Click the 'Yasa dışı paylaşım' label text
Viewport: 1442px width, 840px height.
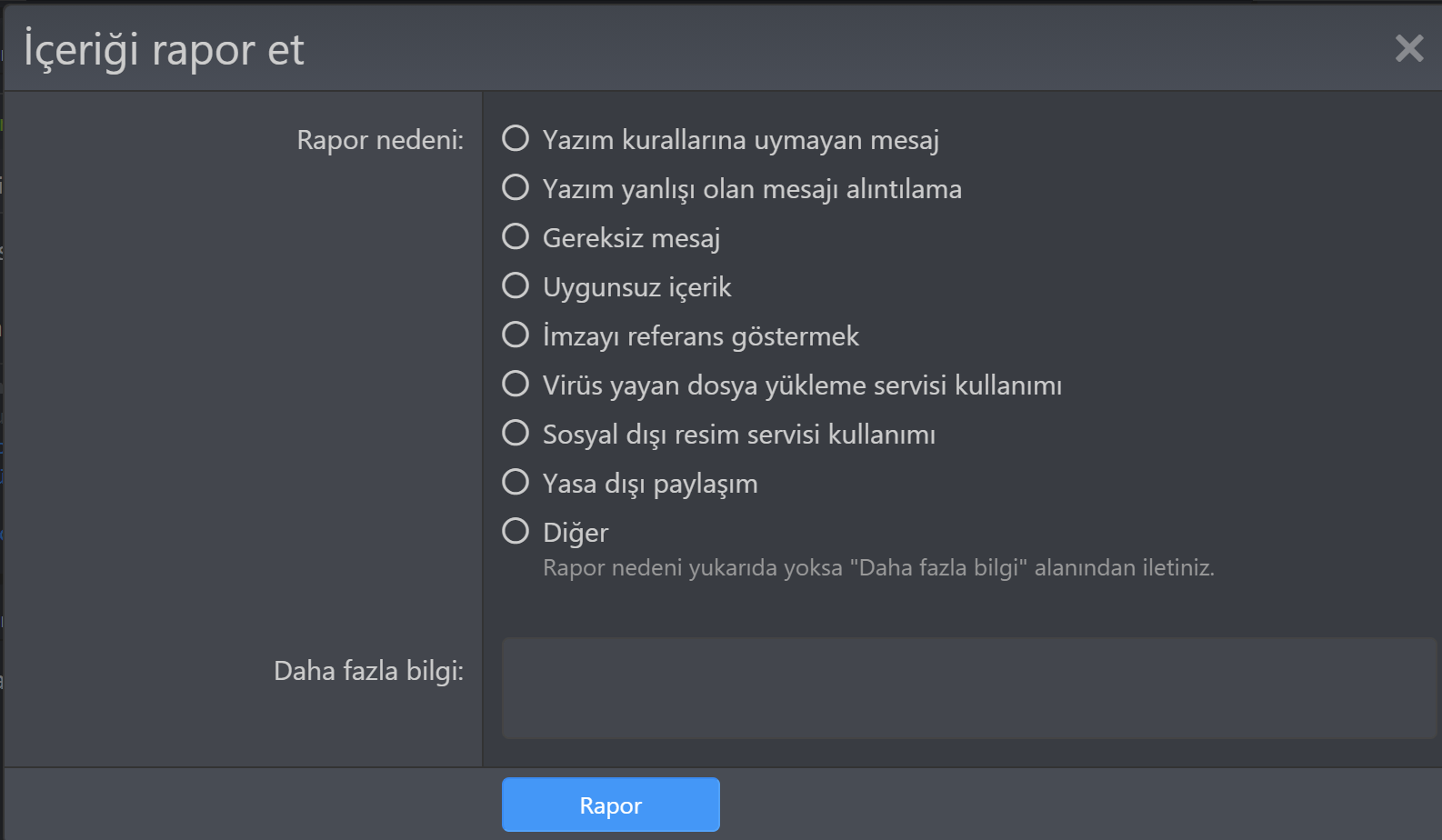click(x=649, y=483)
